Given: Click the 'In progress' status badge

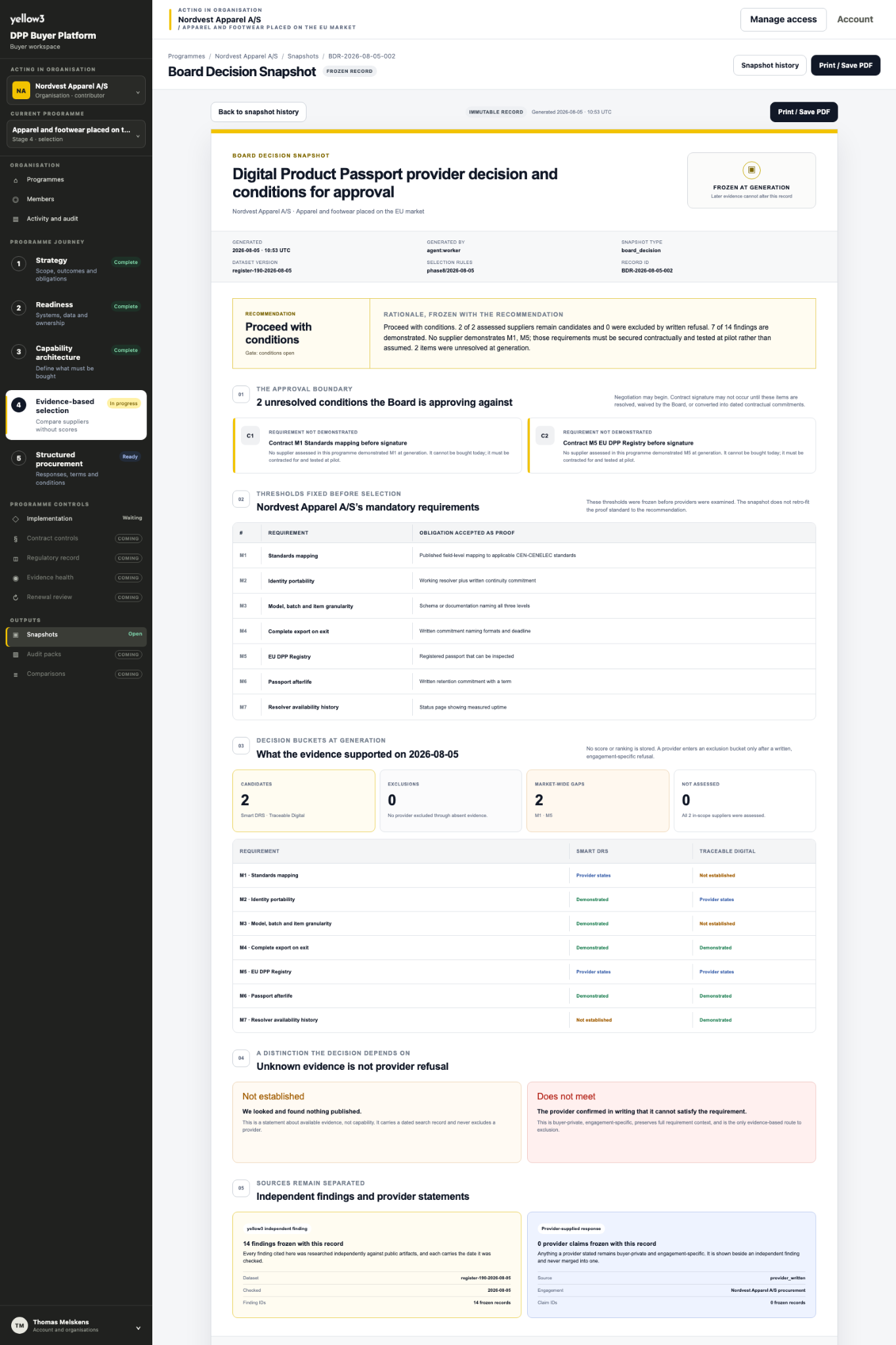Looking at the screenshot, I should click(x=124, y=403).
